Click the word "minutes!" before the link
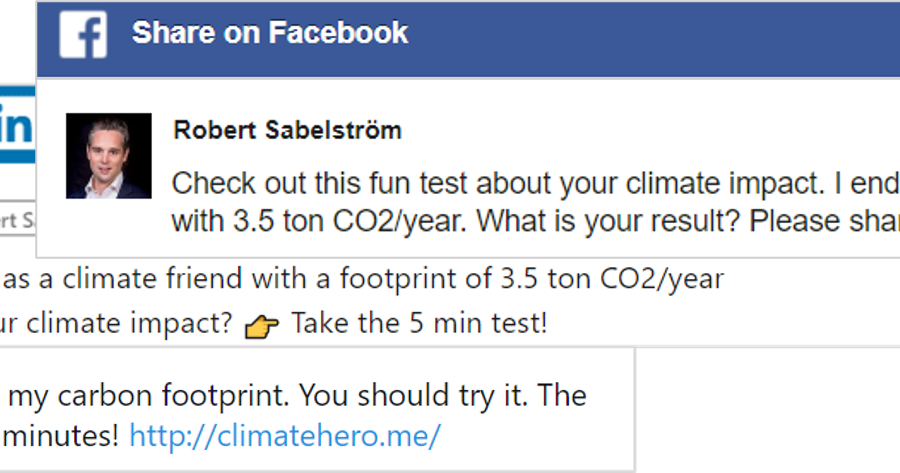The image size is (900, 473). [x=61, y=436]
